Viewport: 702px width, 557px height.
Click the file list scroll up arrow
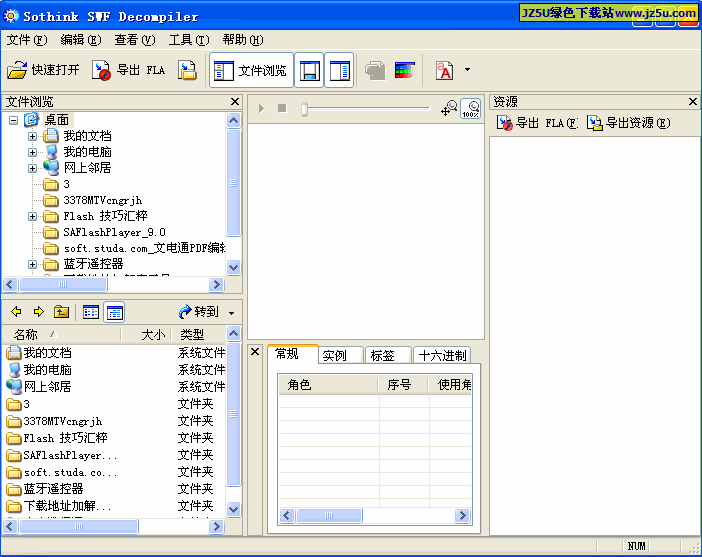pos(234,334)
